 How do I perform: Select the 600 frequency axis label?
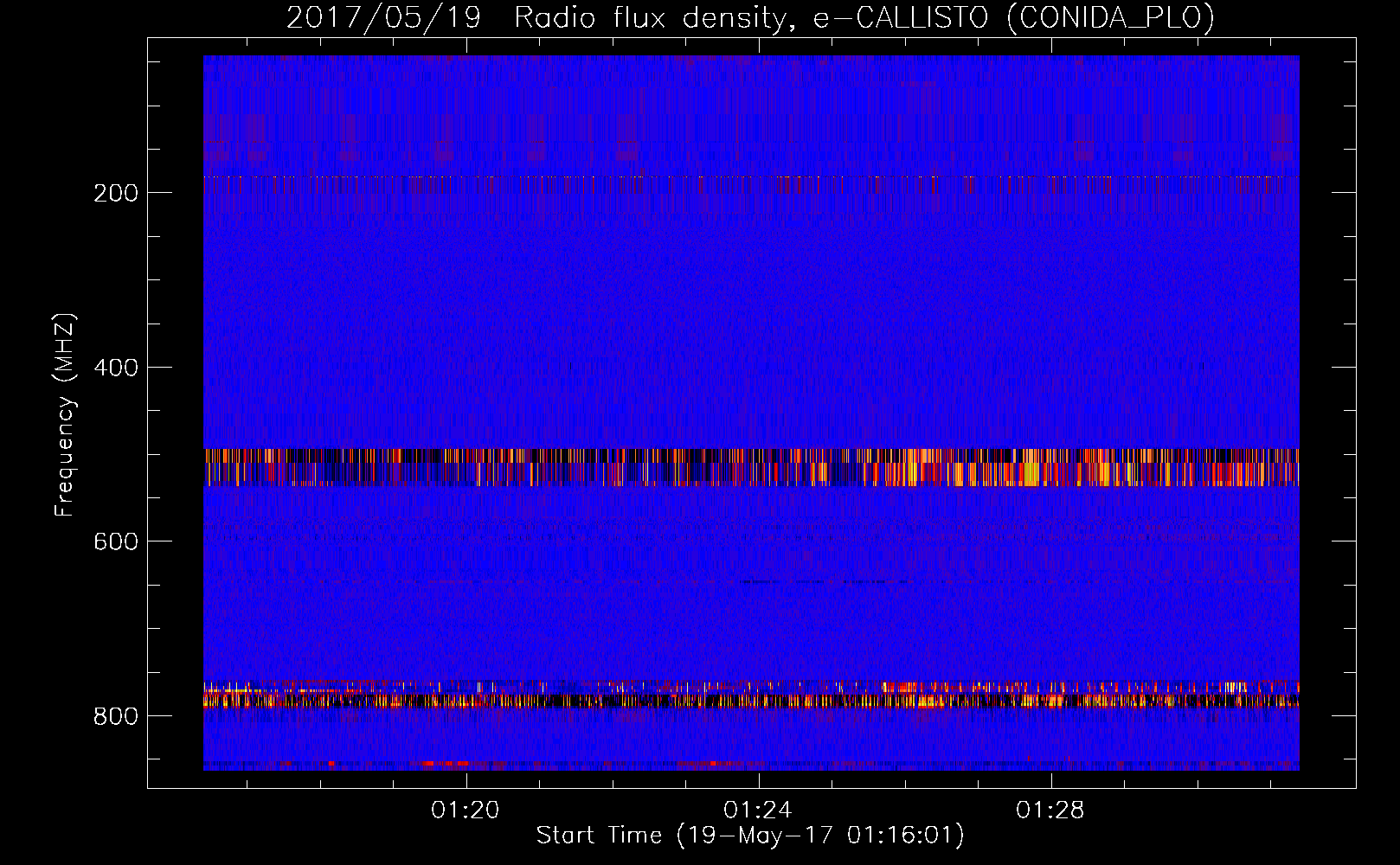(116, 541)
